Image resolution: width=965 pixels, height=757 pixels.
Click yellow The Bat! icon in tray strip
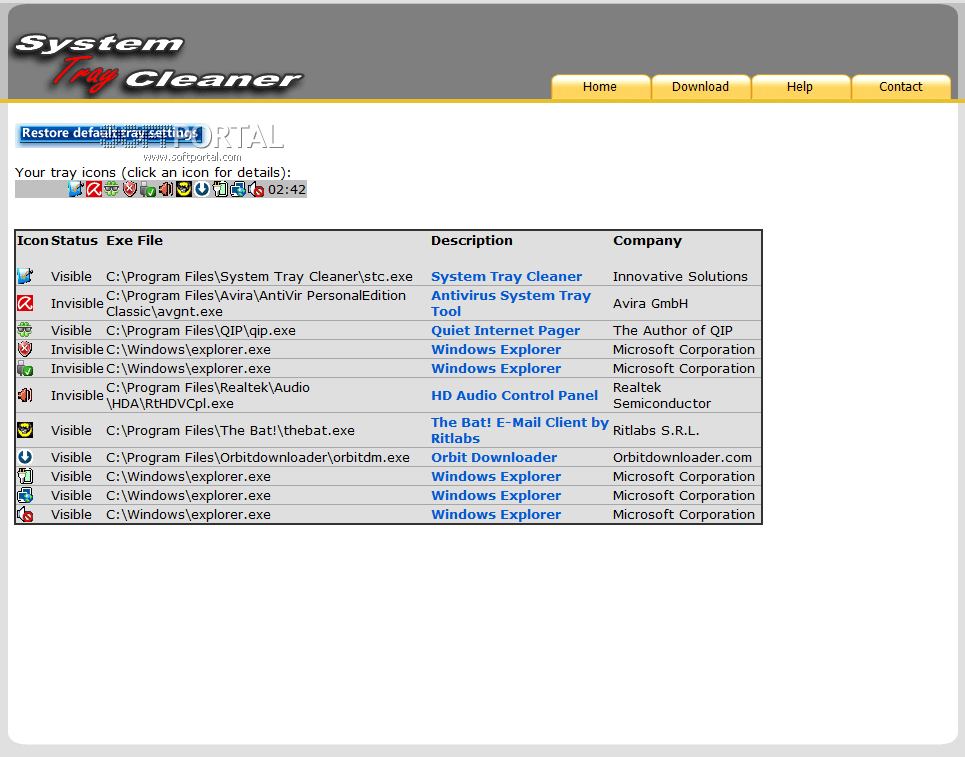[x=183, y=189]
